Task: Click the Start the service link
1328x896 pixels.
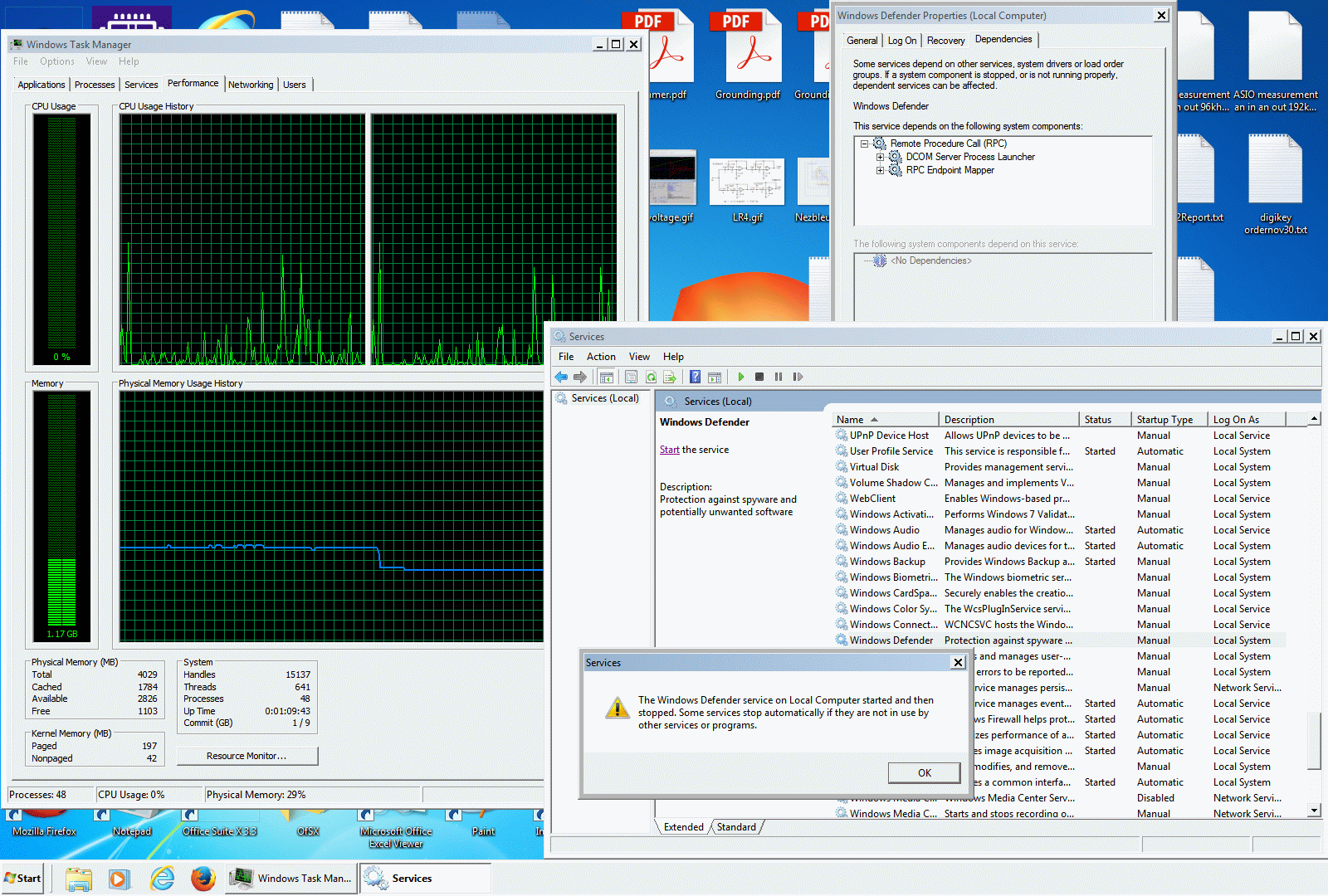Action: click(669, 450)
